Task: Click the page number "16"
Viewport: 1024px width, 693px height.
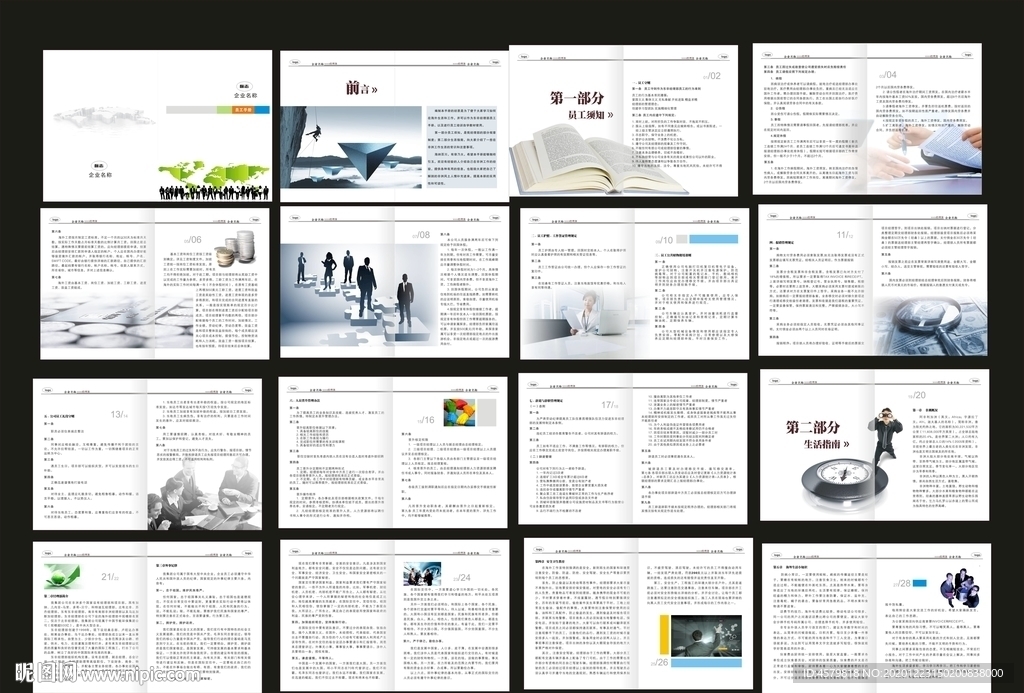Action: click(429, 420)
